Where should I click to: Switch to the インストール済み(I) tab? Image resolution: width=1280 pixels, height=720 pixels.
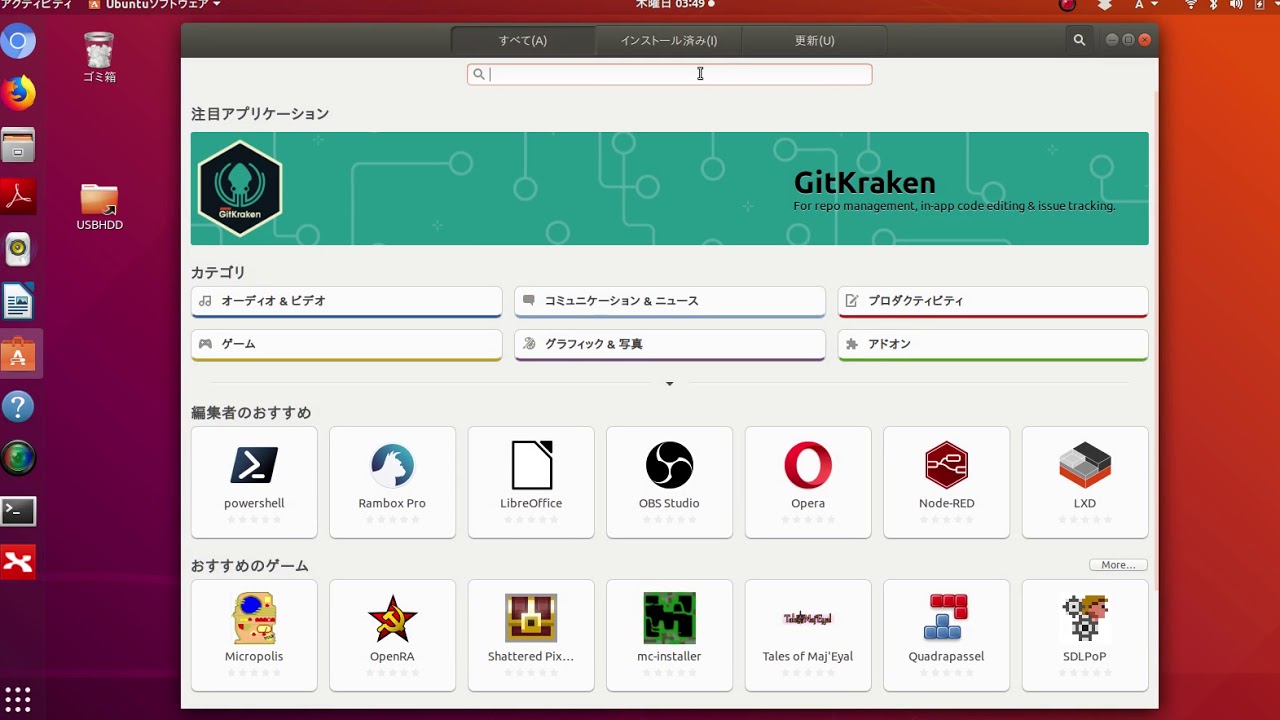tap(669, 40)
